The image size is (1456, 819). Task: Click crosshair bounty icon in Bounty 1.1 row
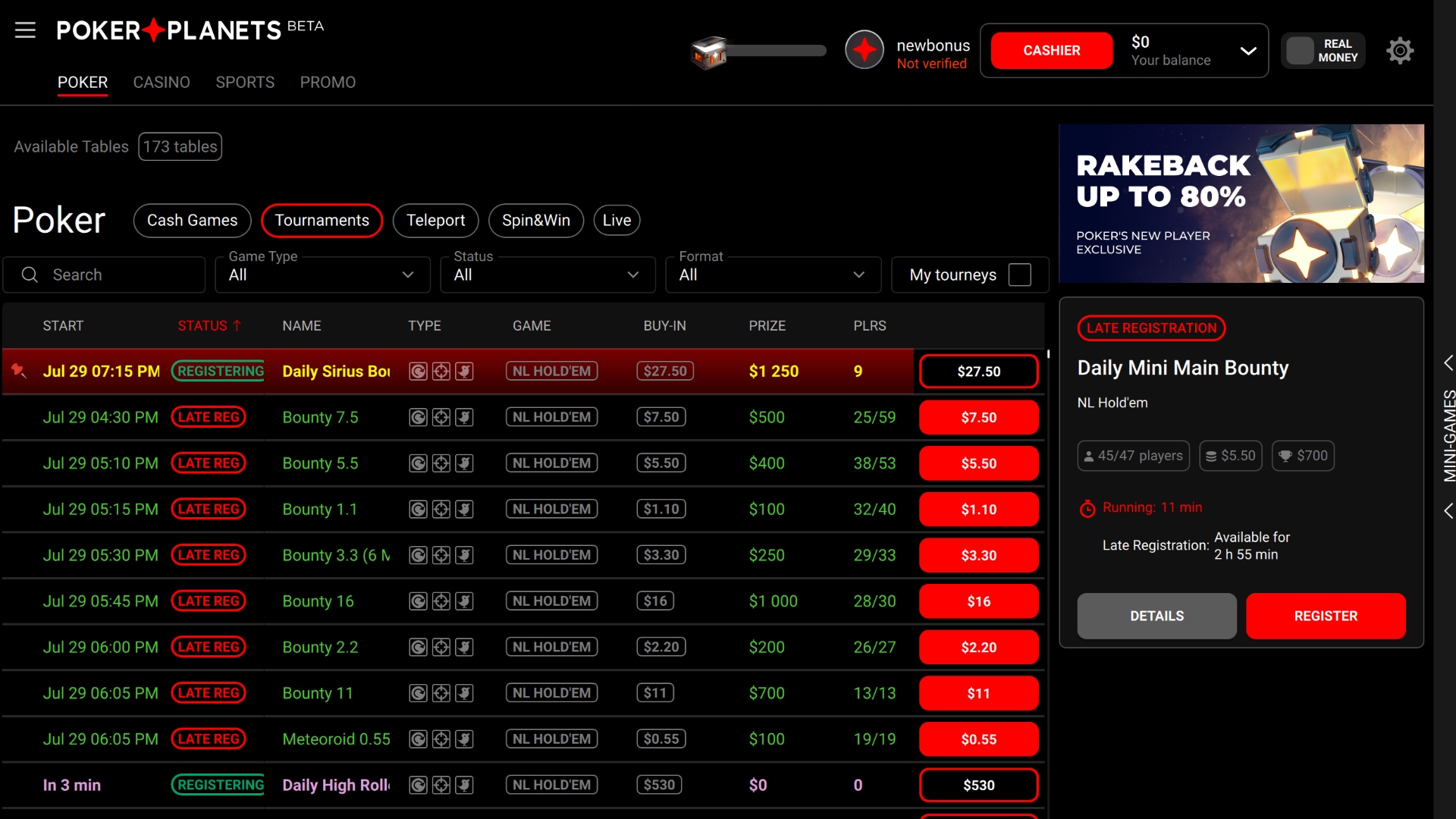coord(441,509)
